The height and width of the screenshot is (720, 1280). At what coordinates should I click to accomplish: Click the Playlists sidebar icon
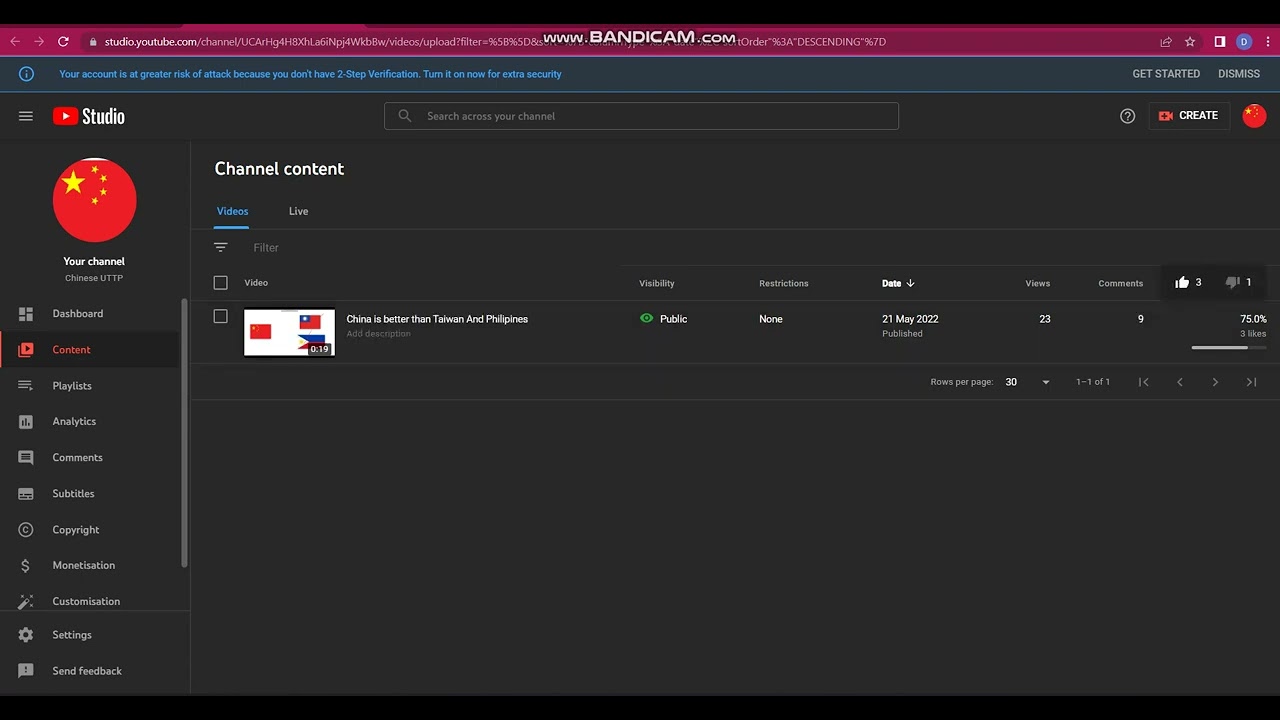(26, 386)
